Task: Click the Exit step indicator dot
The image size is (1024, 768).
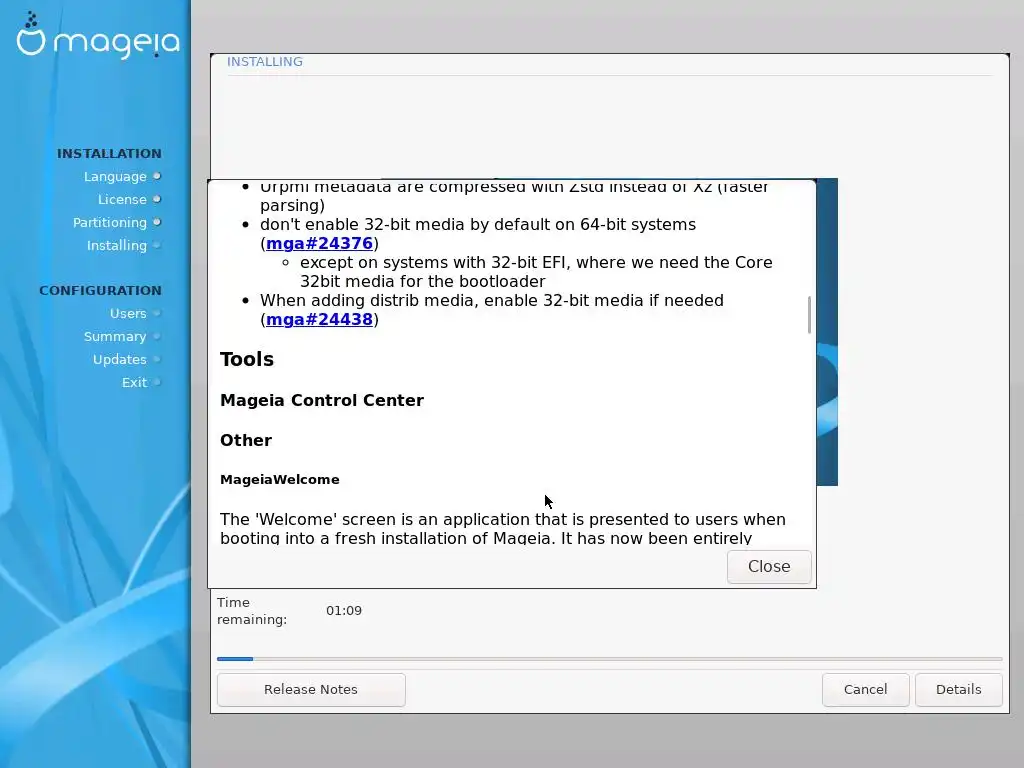Action: [x=157, y=382]
